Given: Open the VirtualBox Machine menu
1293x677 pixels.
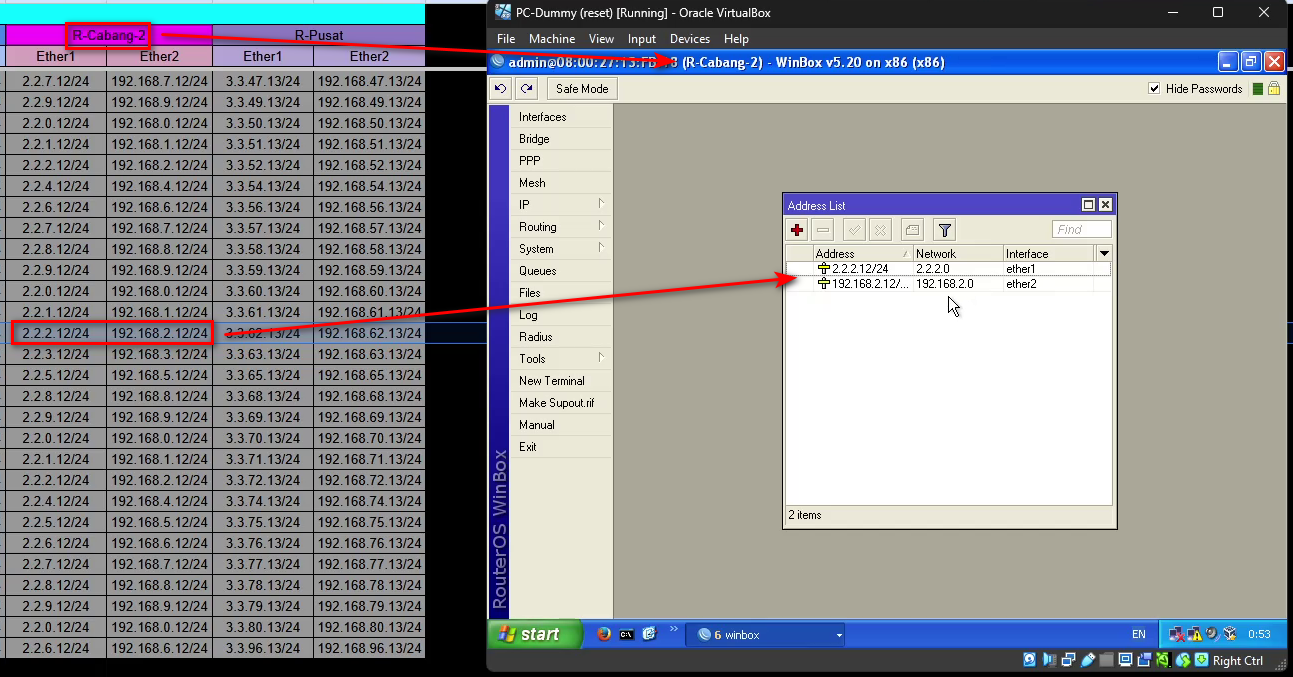Looking at the screenshot, I should 552,39.
